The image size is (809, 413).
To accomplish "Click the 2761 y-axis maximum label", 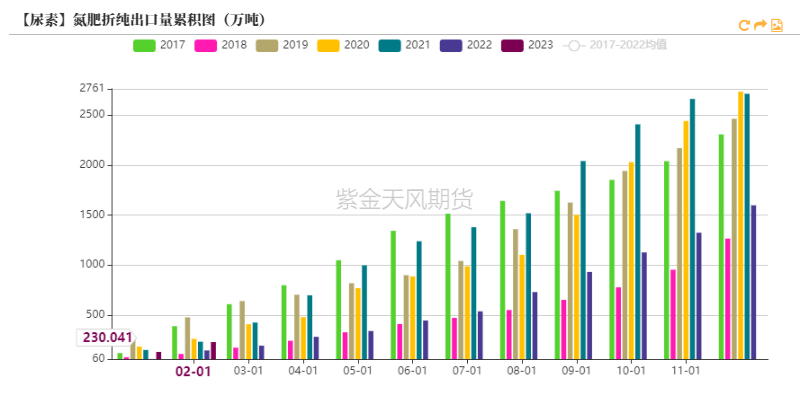I will (92, 88).
